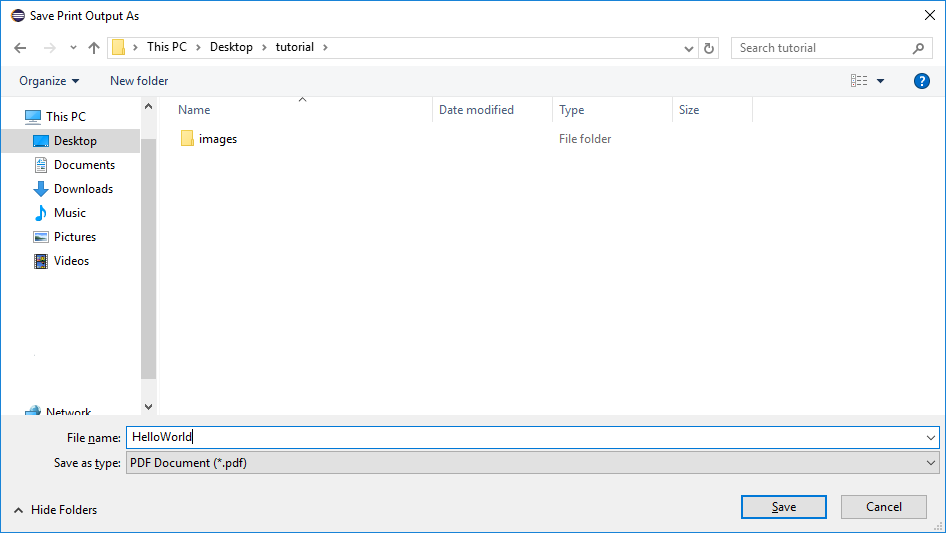
Task: Cancel the save dialog
Action: (x=883, y=507)
